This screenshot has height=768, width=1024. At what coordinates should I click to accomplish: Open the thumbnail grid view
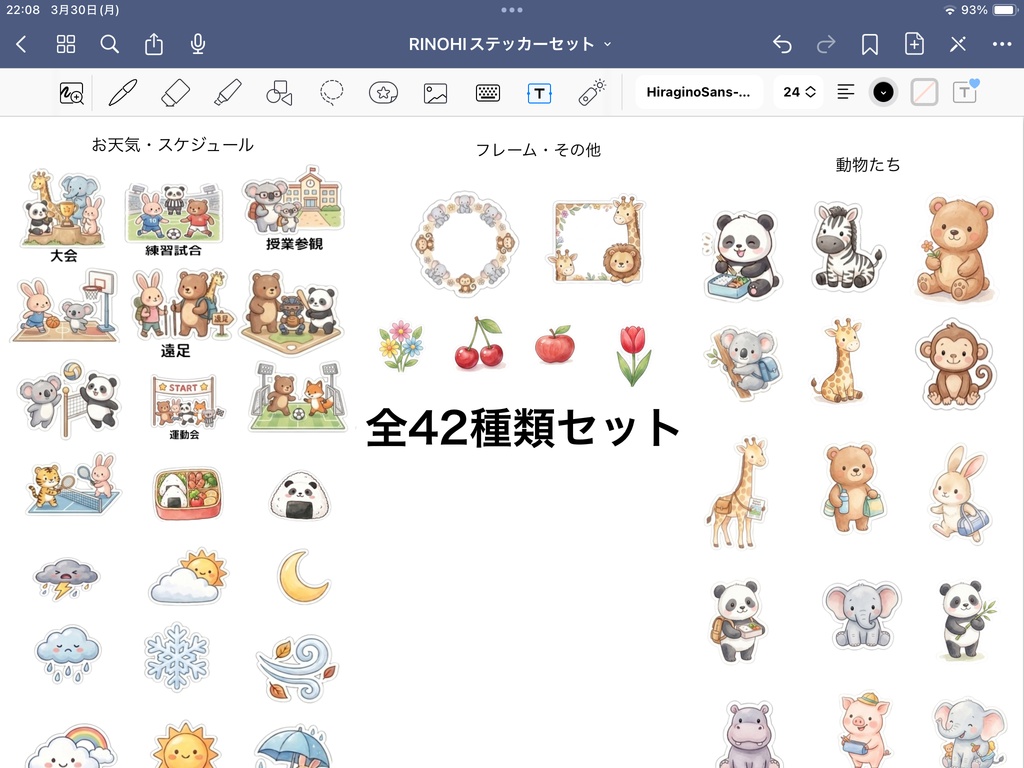[65, 44]
